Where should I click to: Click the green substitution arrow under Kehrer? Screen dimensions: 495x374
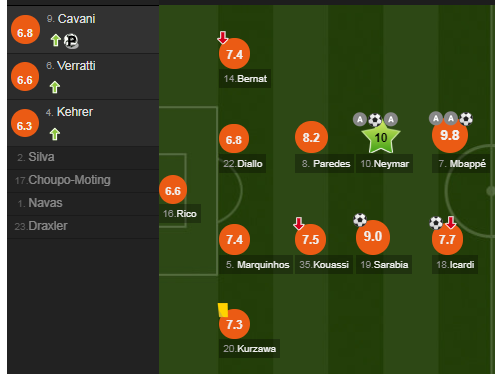55,134
